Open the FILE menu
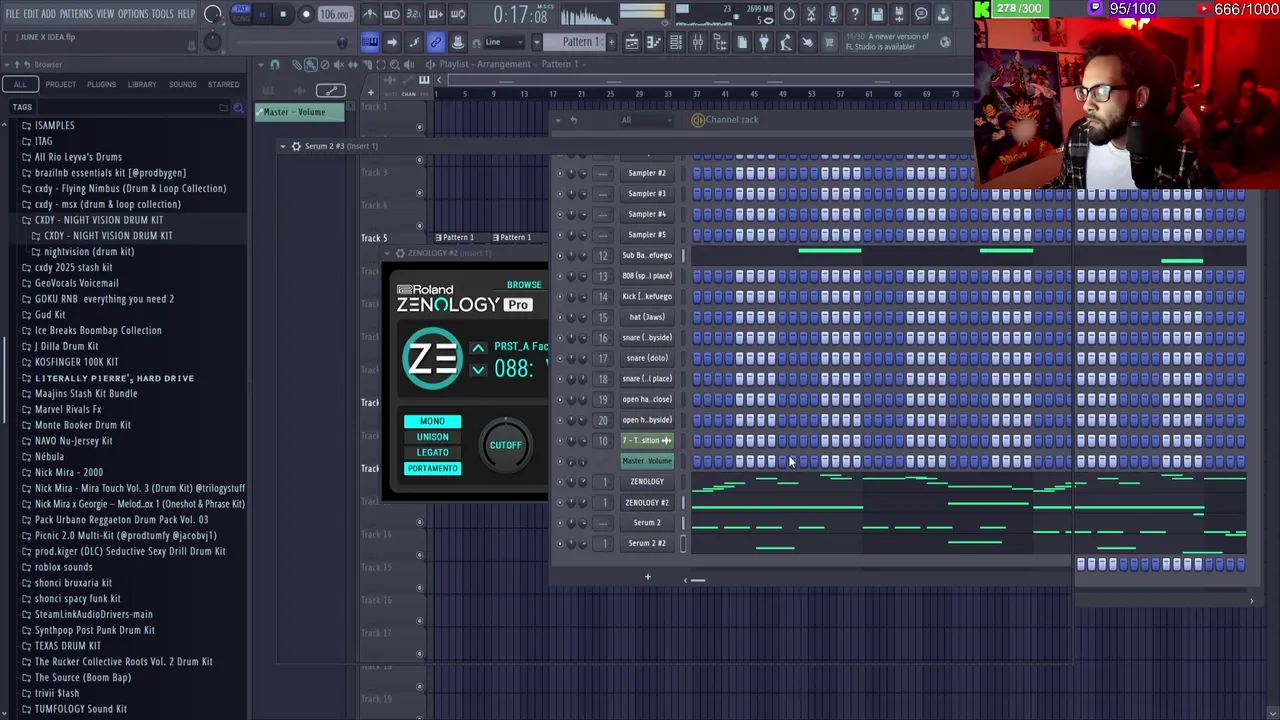1280x720 pixels. tap(13, 14)
